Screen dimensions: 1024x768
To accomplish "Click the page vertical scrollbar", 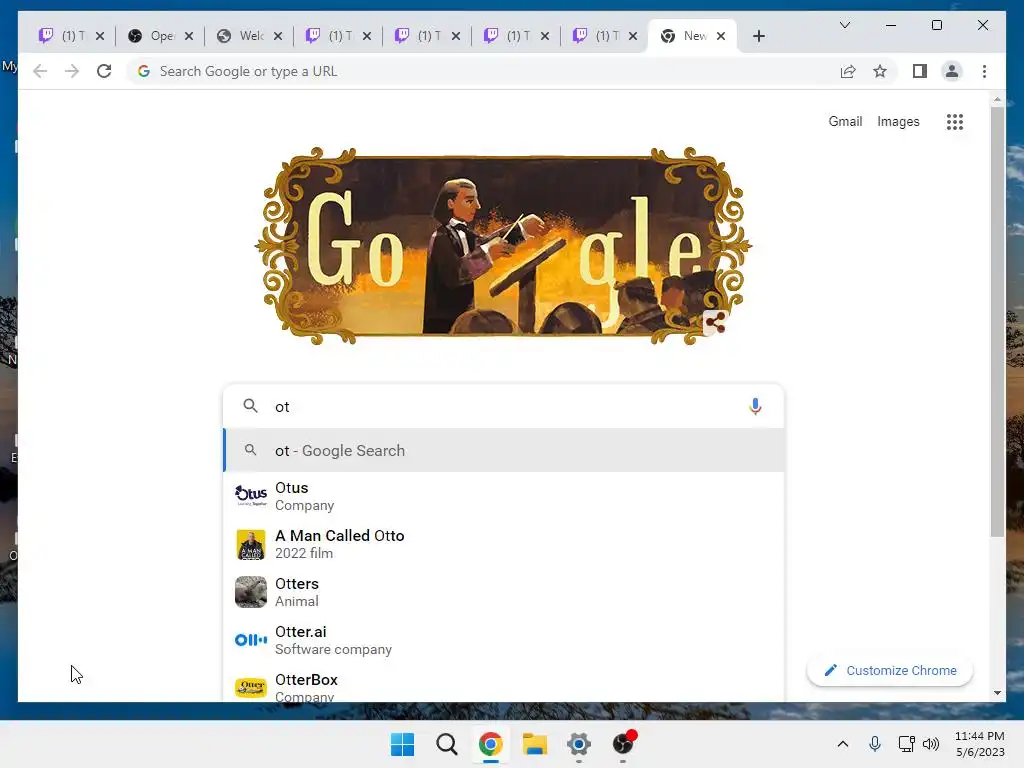I will [x=997, y=323].
